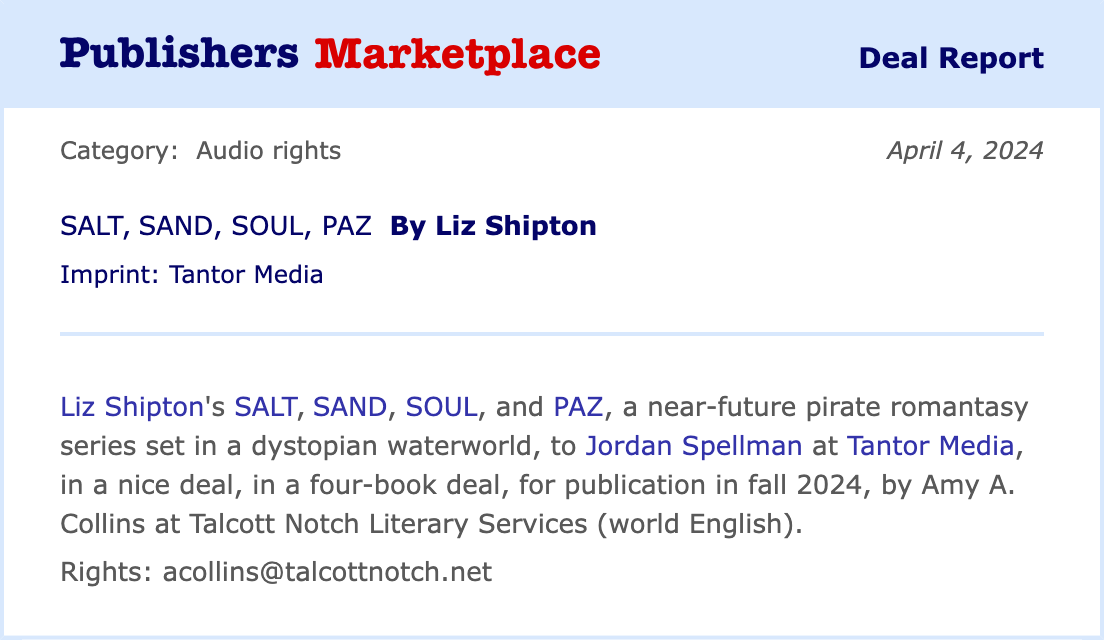Image resolution: width=1104 pixels, height=640 pixels.
Task: Click the "Category: Audio rights" text
Action: click(x=200, y=151)
